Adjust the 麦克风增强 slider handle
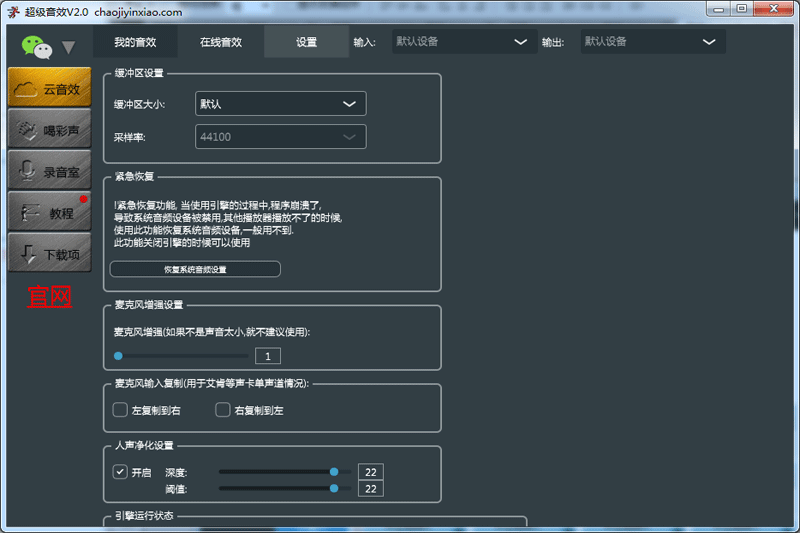 point(118,356)
